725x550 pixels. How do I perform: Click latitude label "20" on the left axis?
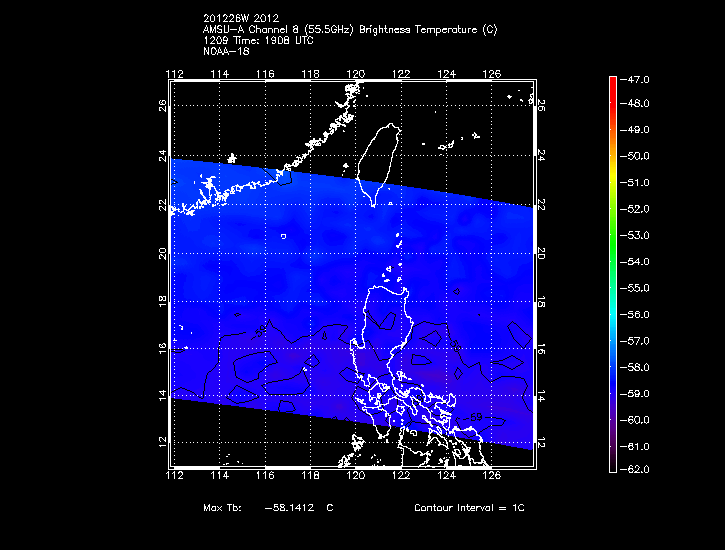163,253
